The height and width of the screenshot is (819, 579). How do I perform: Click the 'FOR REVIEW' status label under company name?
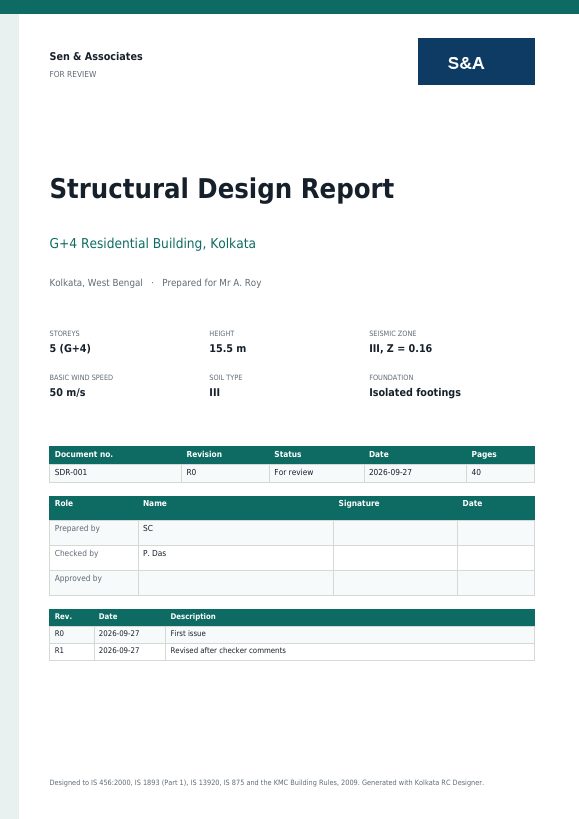pos(73,74)
